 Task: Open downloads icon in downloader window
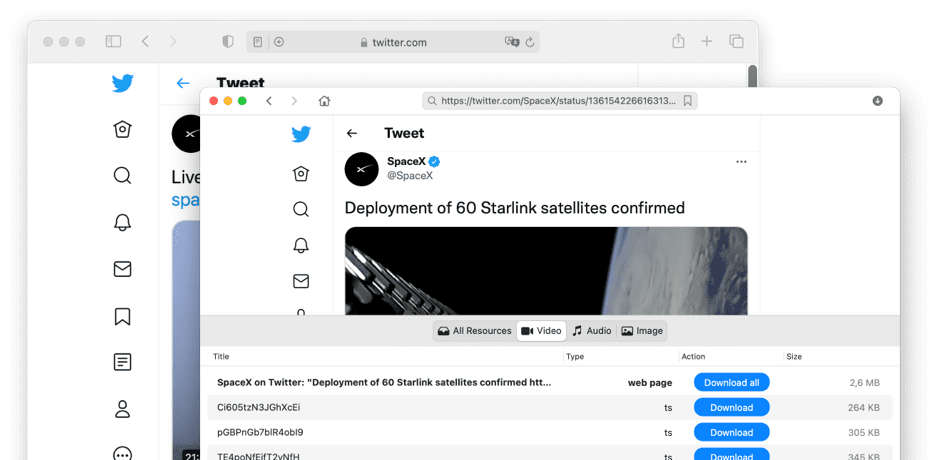tap(878, 101)
